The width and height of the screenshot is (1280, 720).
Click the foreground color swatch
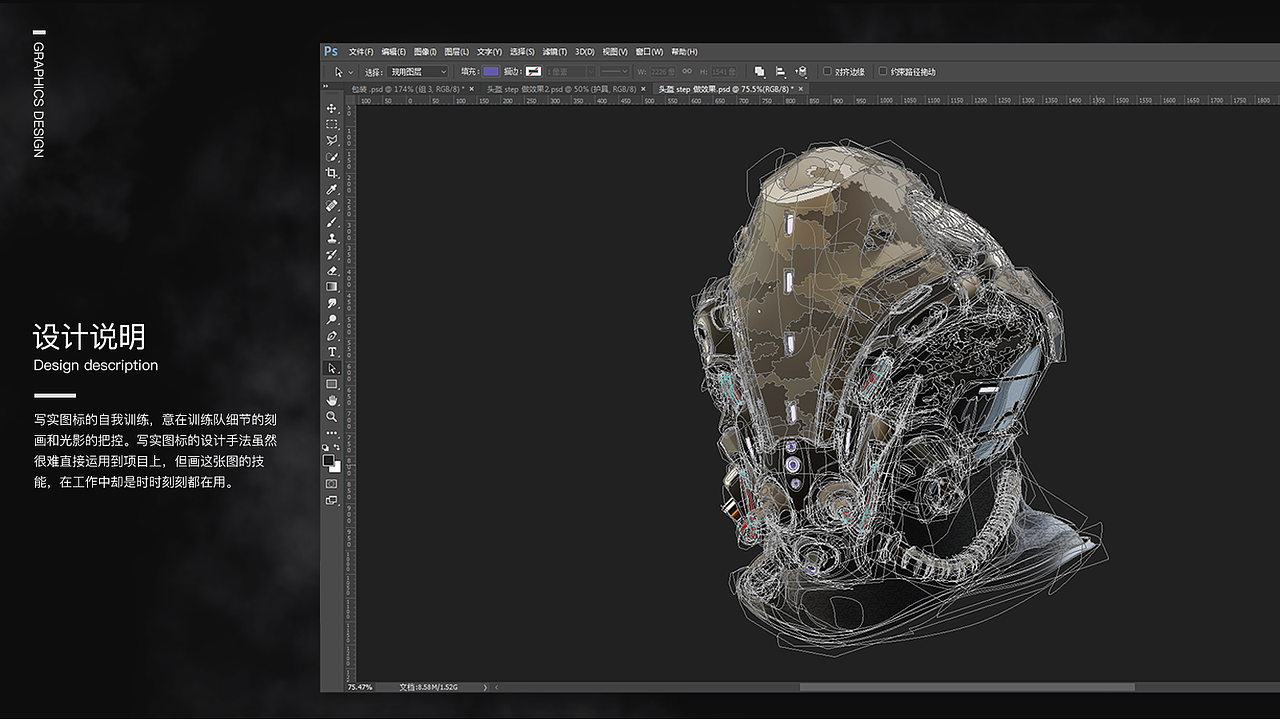point(328,460)
